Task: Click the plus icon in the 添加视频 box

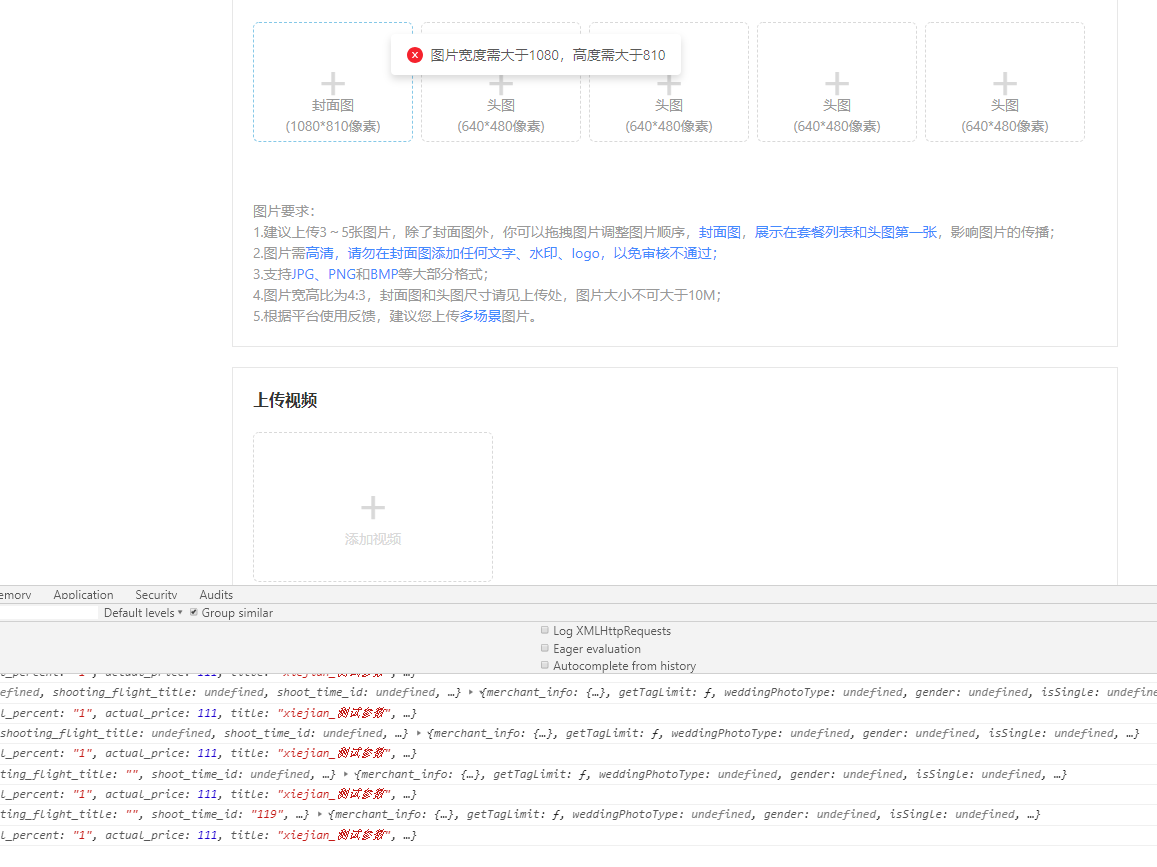Action: tap(373, 508)
